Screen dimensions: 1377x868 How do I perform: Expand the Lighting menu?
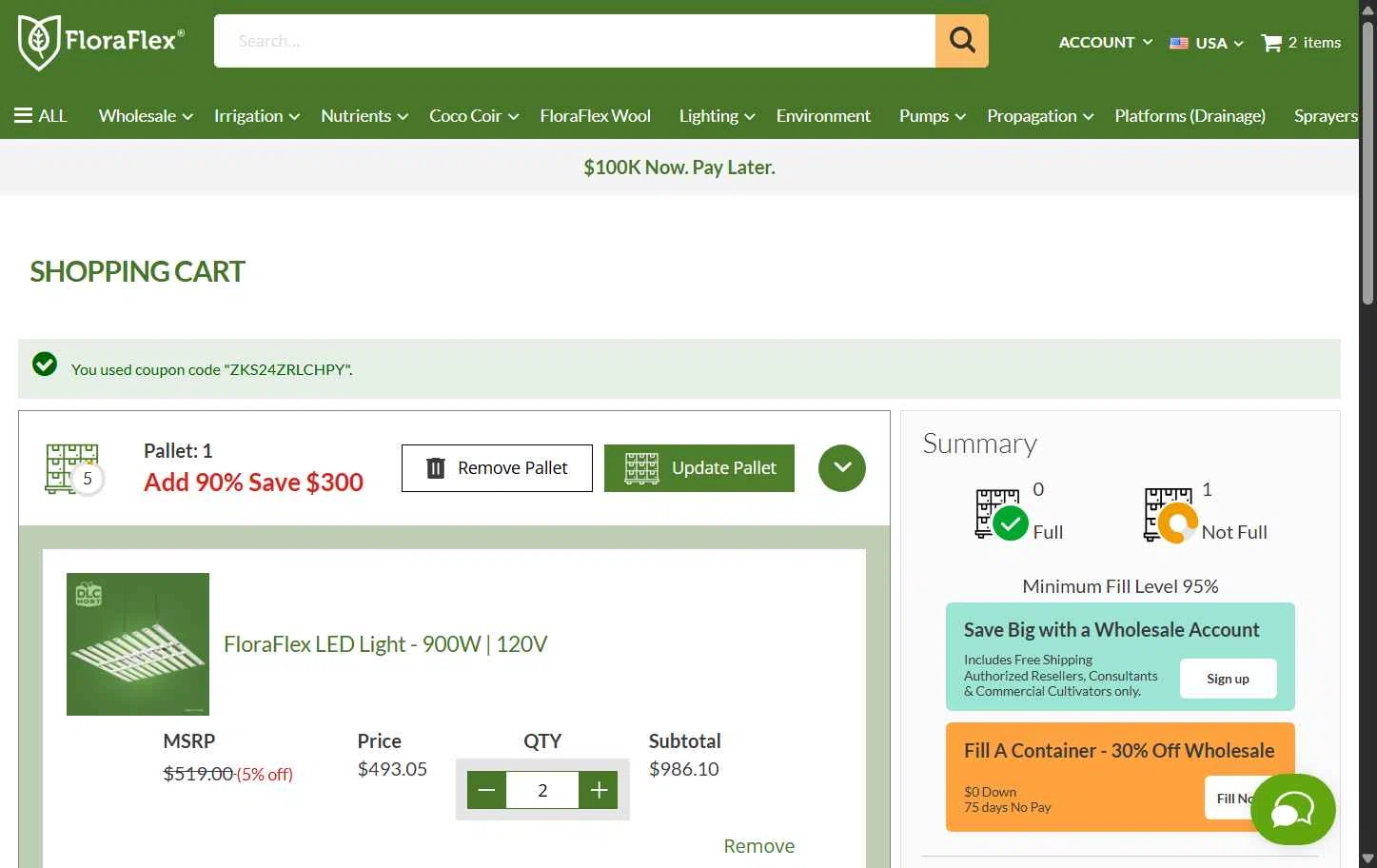coord(717,116)
